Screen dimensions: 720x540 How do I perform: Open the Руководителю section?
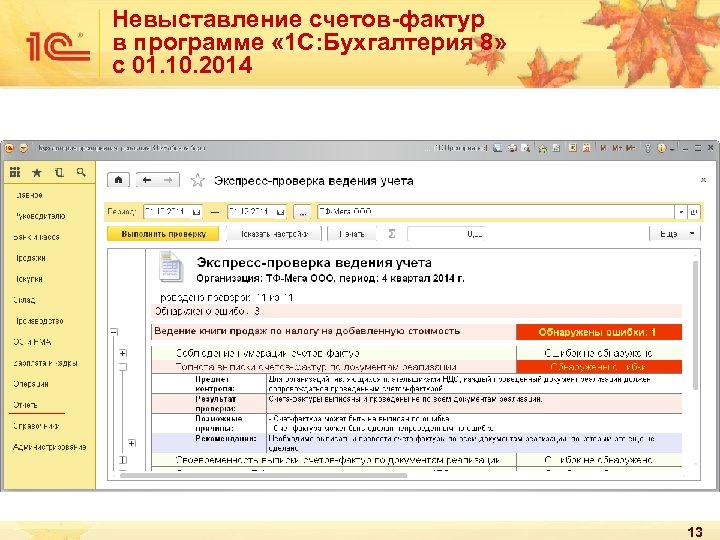[x=40, y=216]
